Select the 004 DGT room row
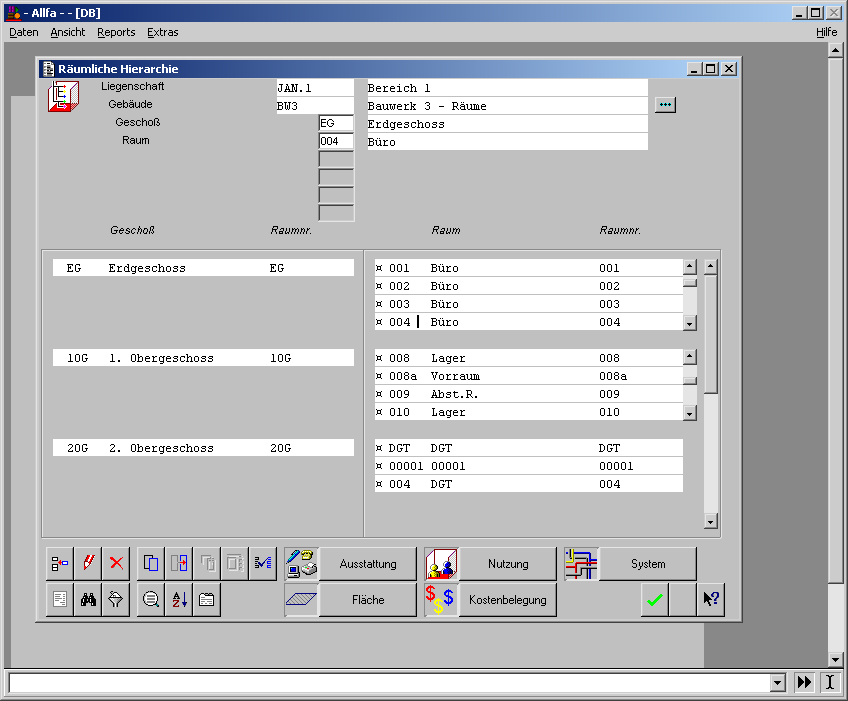Screen dimensions: 848x701 pyautogui.click(x=529, y=484)
